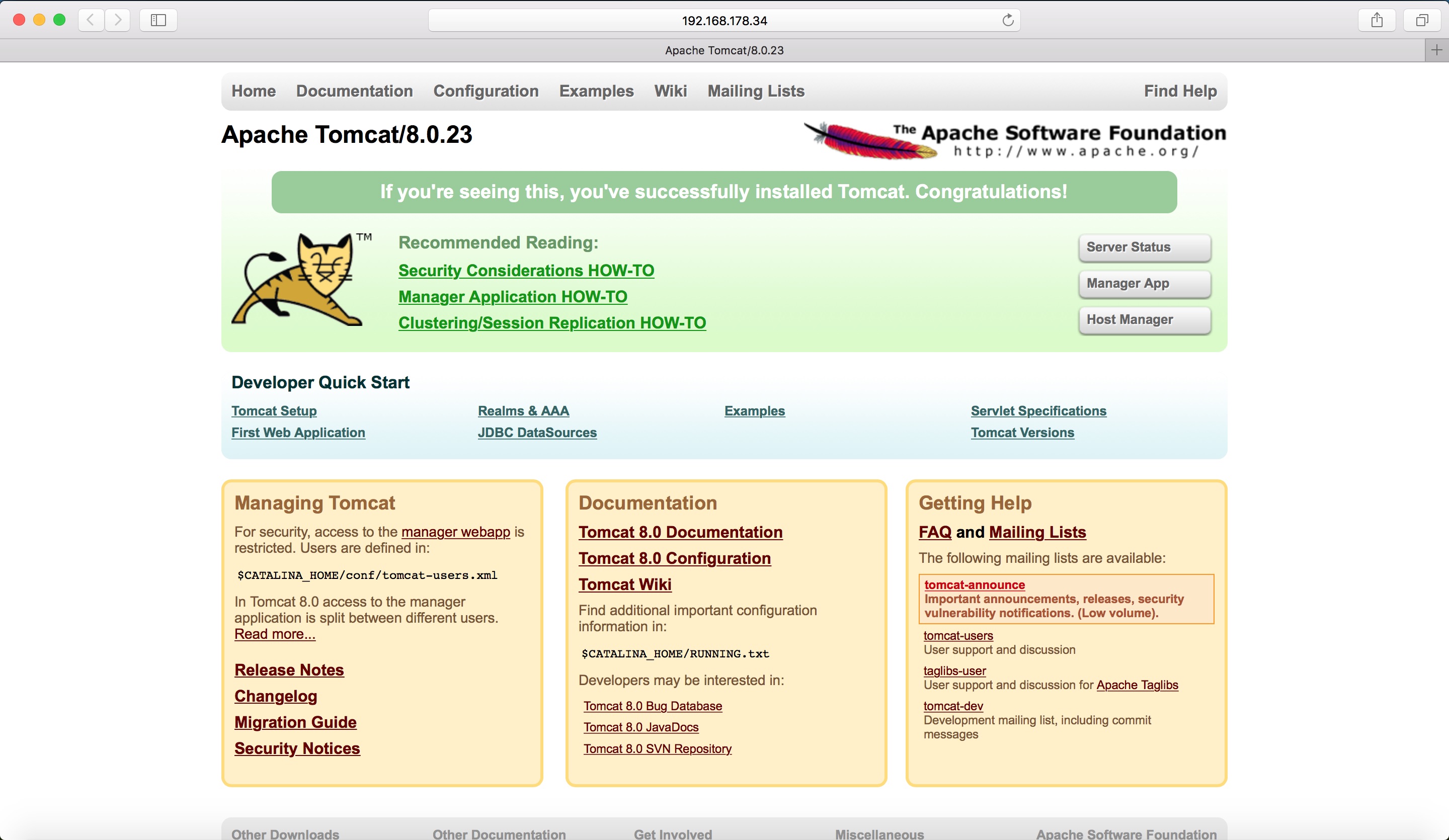Open Examples link under Developer Quick Start

[x=754, y=411]
